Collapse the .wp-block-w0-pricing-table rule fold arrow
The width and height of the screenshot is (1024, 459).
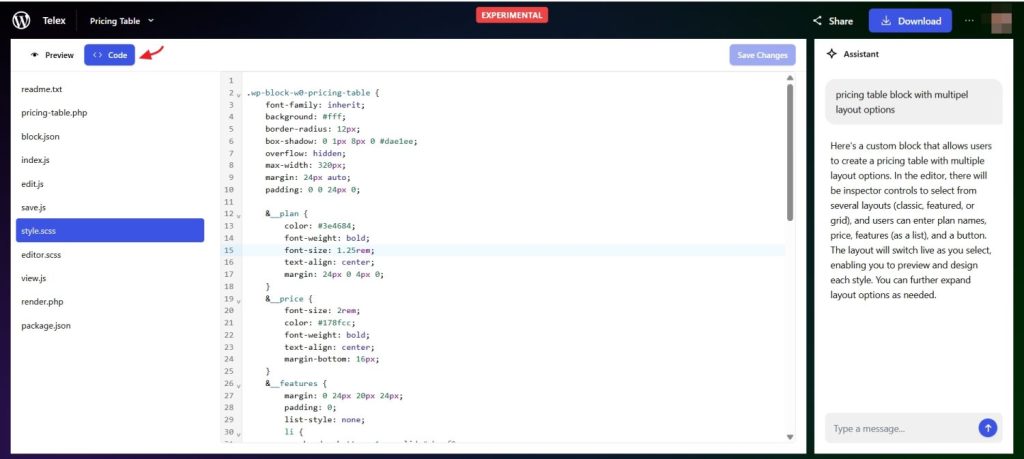click(238, 93)
